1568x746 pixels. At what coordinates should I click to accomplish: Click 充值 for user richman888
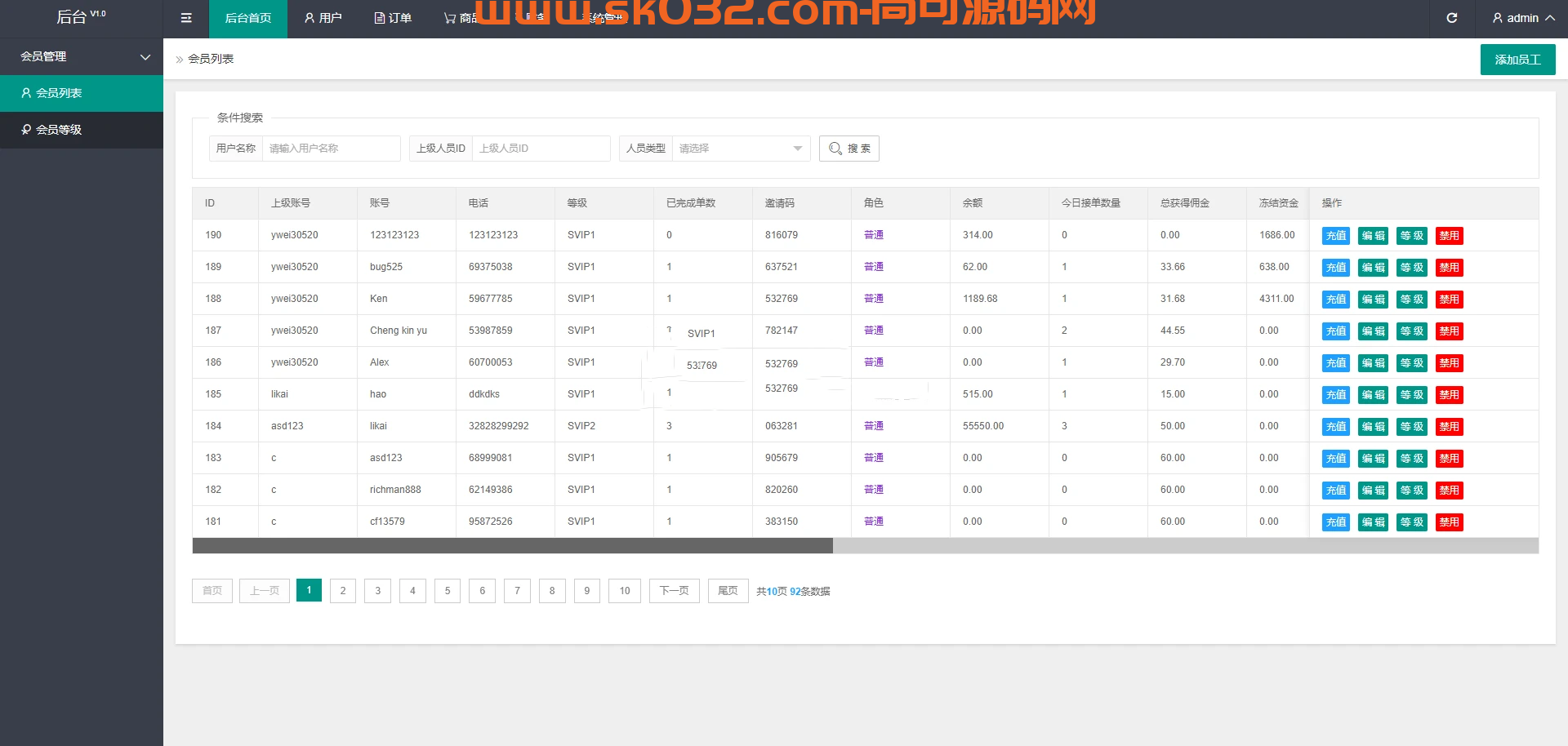(1336, 491)
